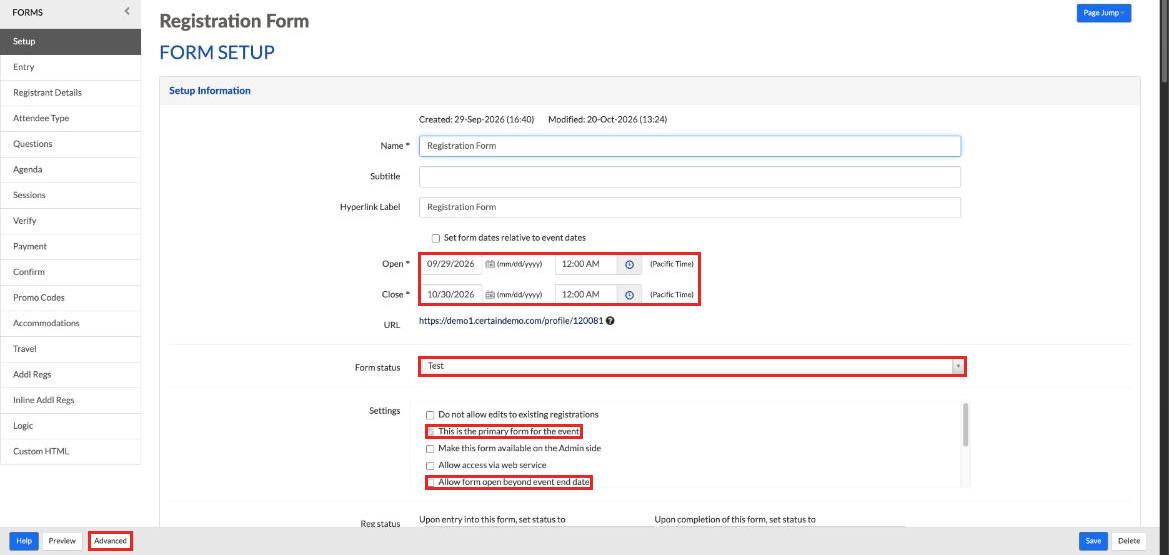Click the Delete button
This screenshot has height=555, width=1169.
[1129, 541]
